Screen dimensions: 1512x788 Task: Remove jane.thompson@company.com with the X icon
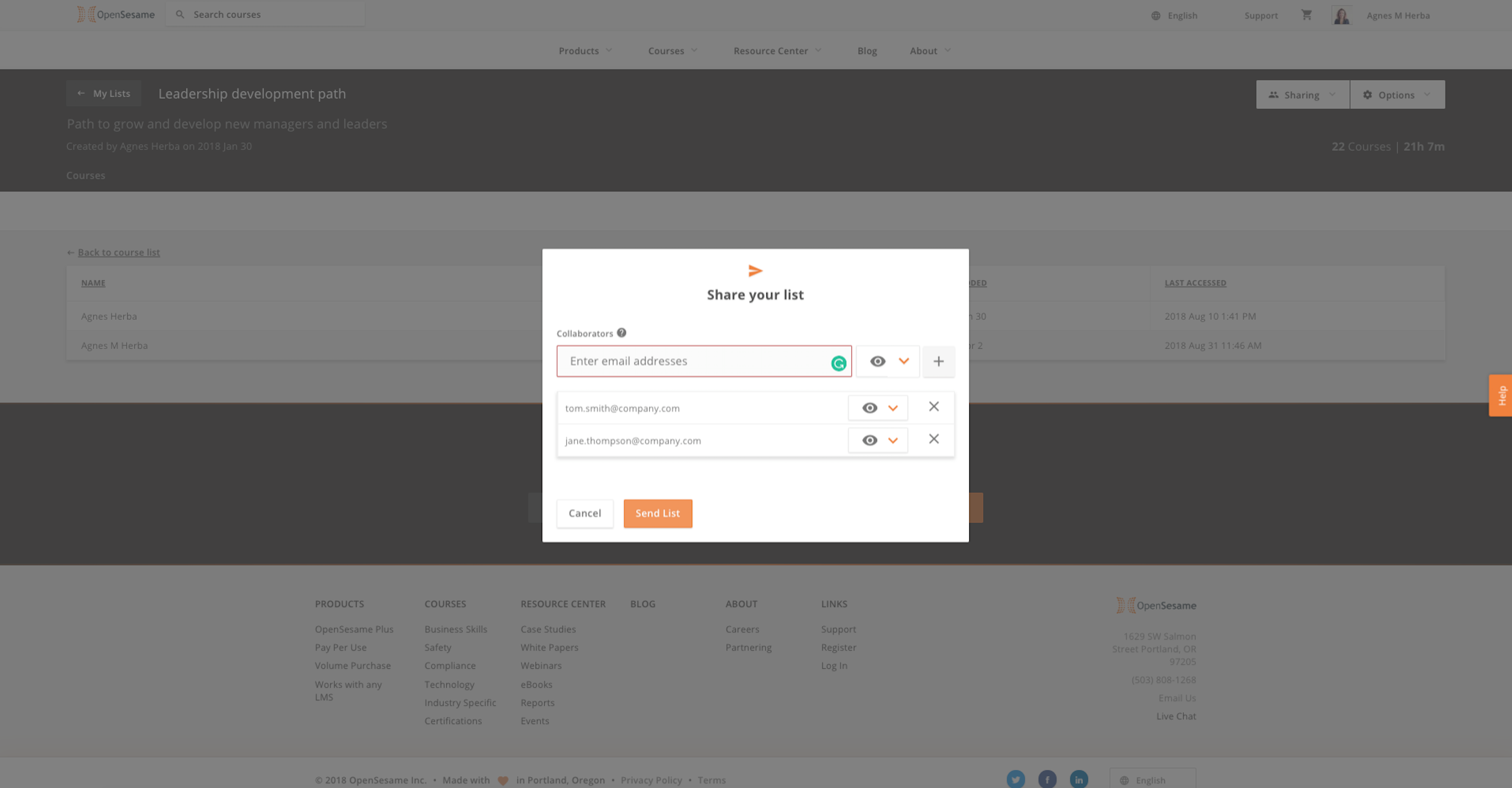click(x=934, y=439)
